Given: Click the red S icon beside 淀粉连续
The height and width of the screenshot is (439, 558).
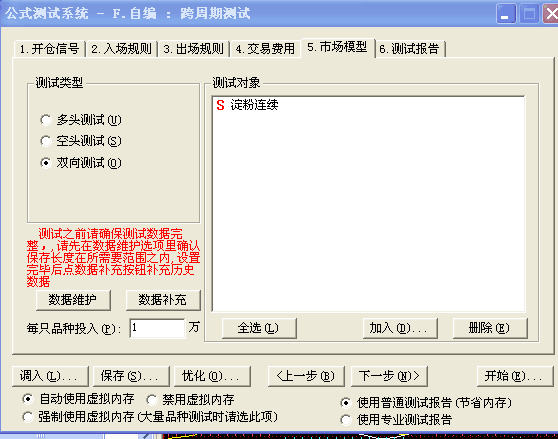Looking at the screenshot, I should pyautogui.click(x=220, y=105).
